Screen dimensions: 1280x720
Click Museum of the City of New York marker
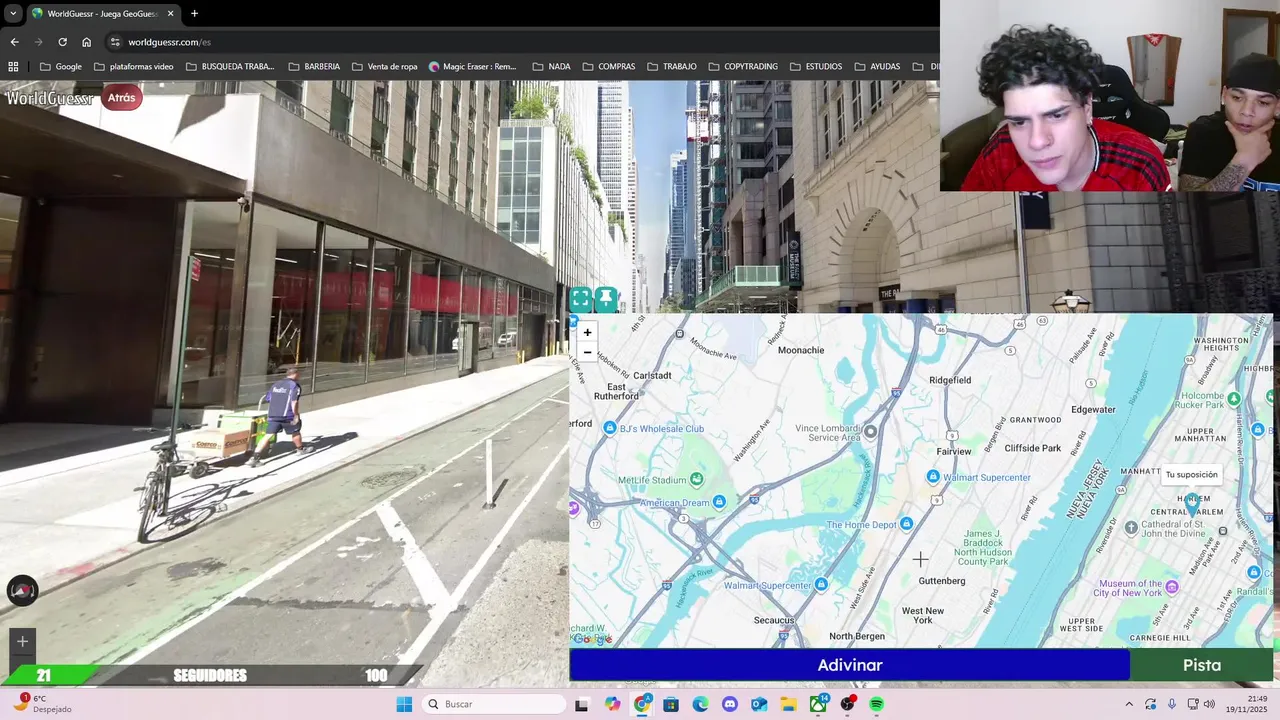(x=1172, y=587)
